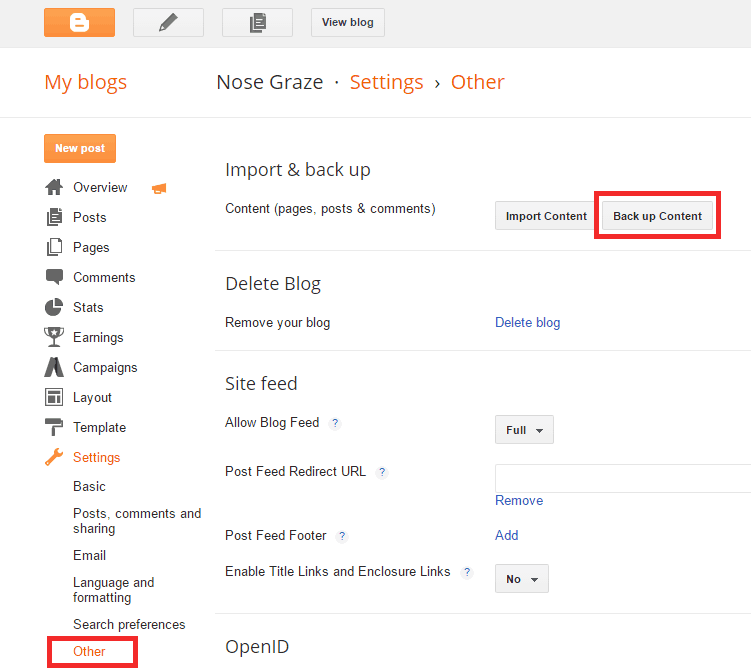Click the Overview house icon

pyautogui.click(x=54, y=187)
